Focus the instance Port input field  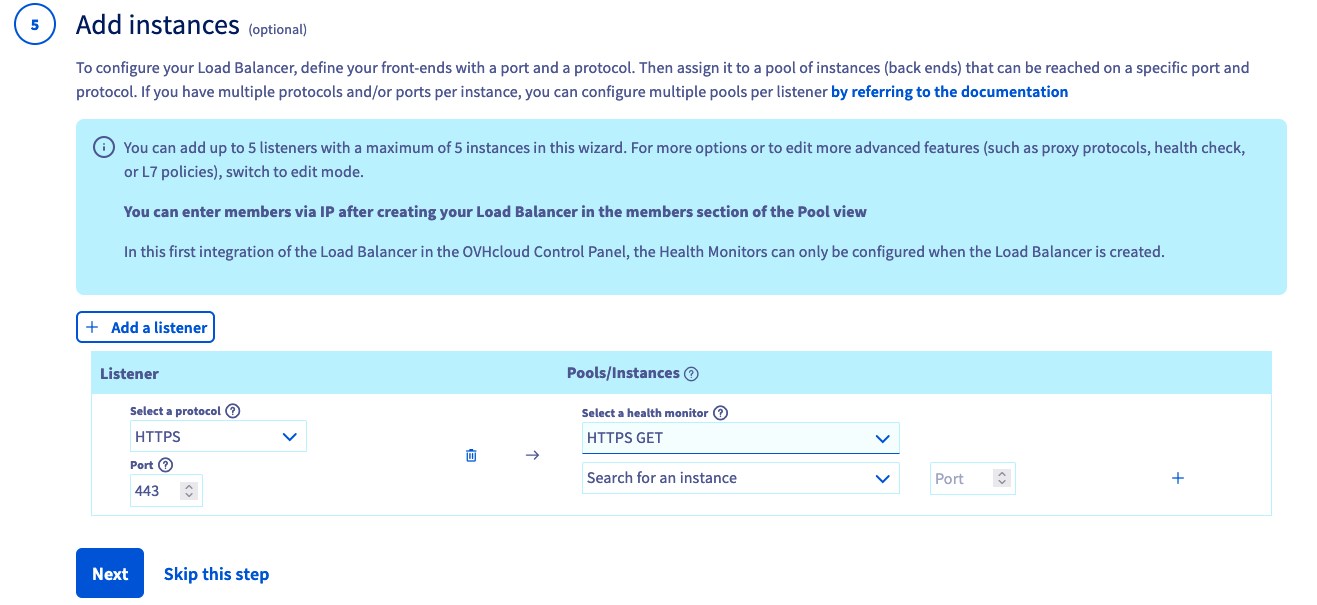click(962, 479)
